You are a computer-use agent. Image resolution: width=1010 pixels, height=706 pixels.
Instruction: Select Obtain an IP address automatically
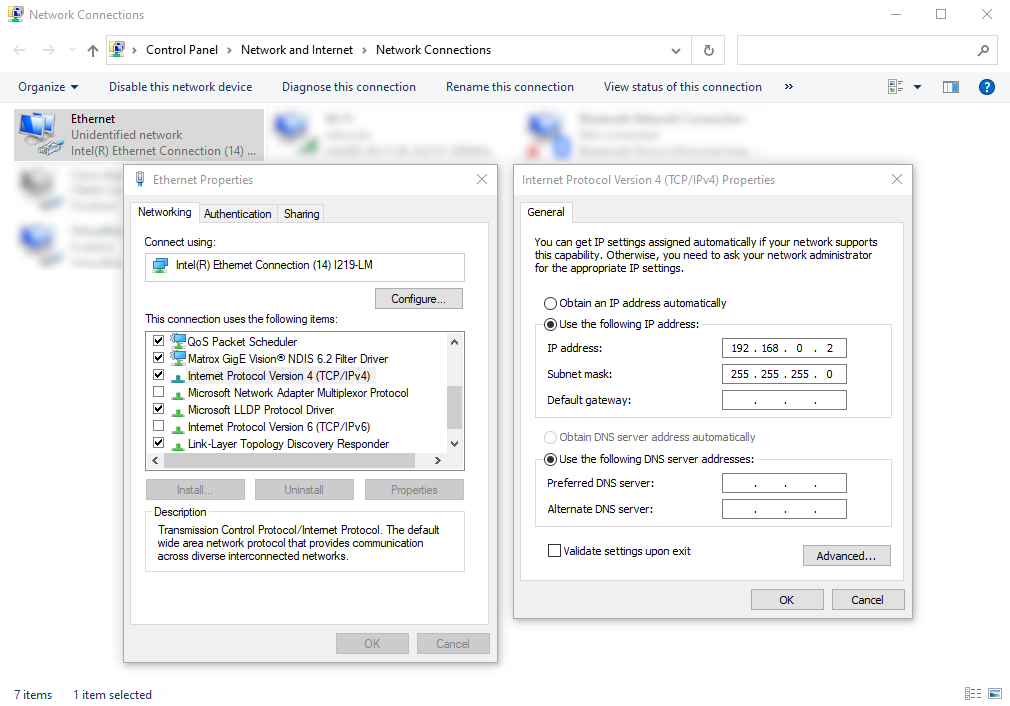tap(550, 303)
